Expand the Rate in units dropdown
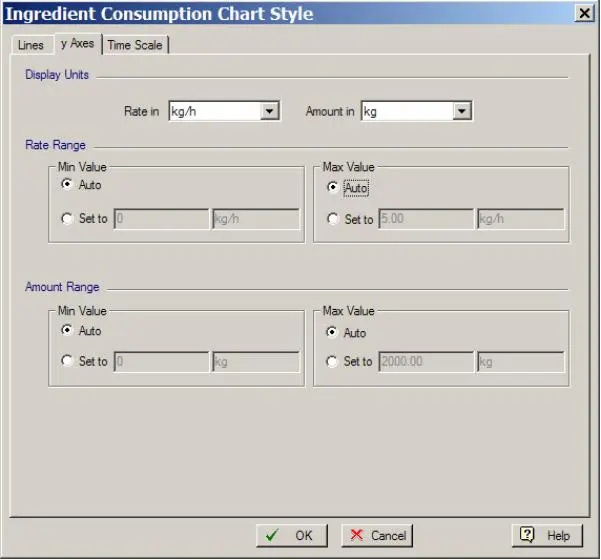 click(x=269, y=111)
